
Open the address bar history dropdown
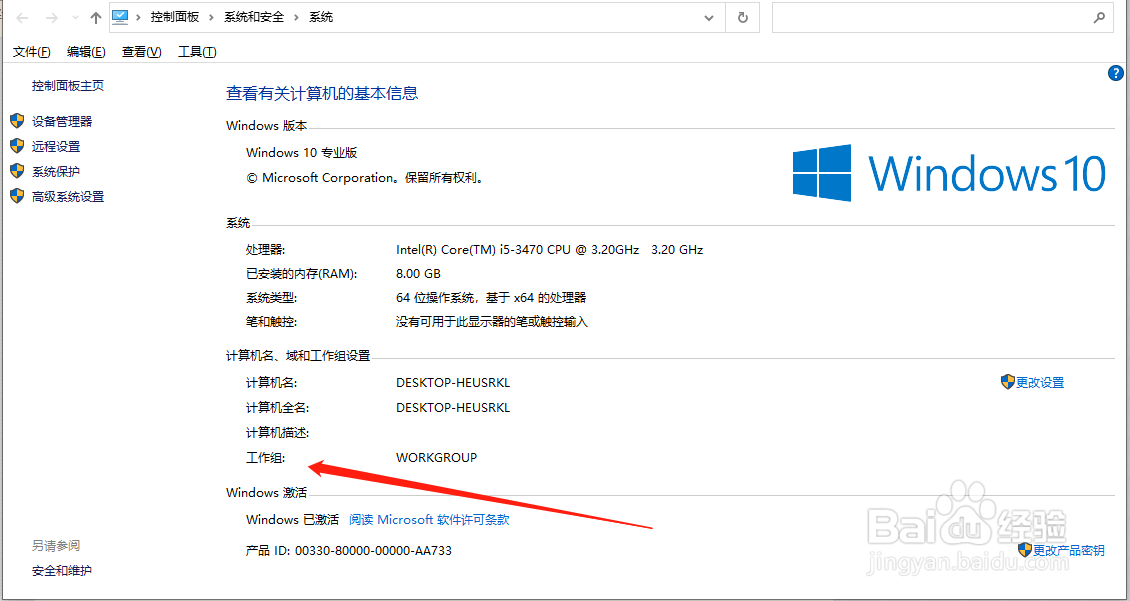click(709, 18)
